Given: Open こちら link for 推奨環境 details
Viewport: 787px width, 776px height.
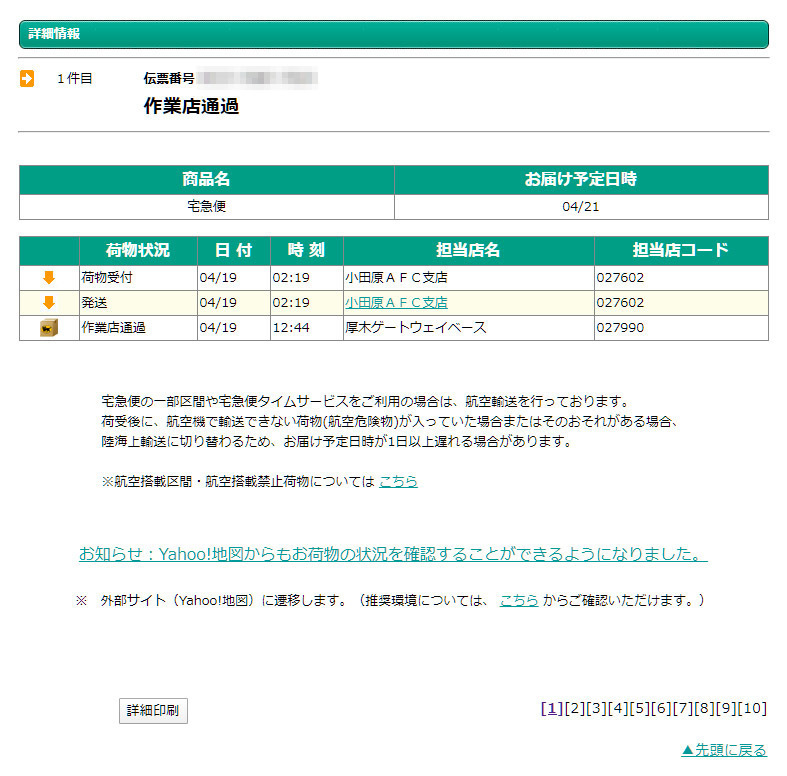Looking at the screenshot, I should click(519, 600).
